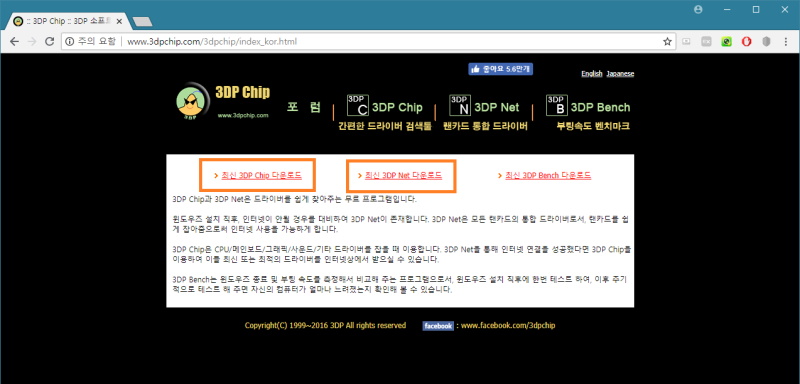Click the 3DP C boxed icon
Image resolution: width=800 pixels, height=384 pixels.
click(x=358, y=105)
